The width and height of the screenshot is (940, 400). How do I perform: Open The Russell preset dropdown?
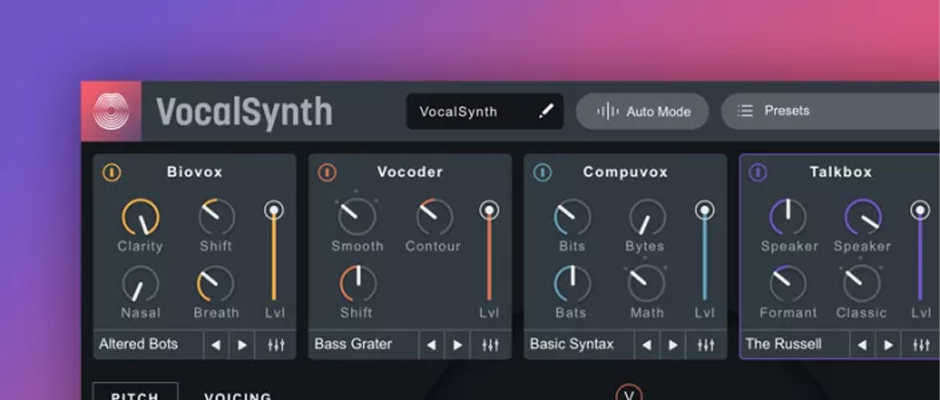point(795,345)
